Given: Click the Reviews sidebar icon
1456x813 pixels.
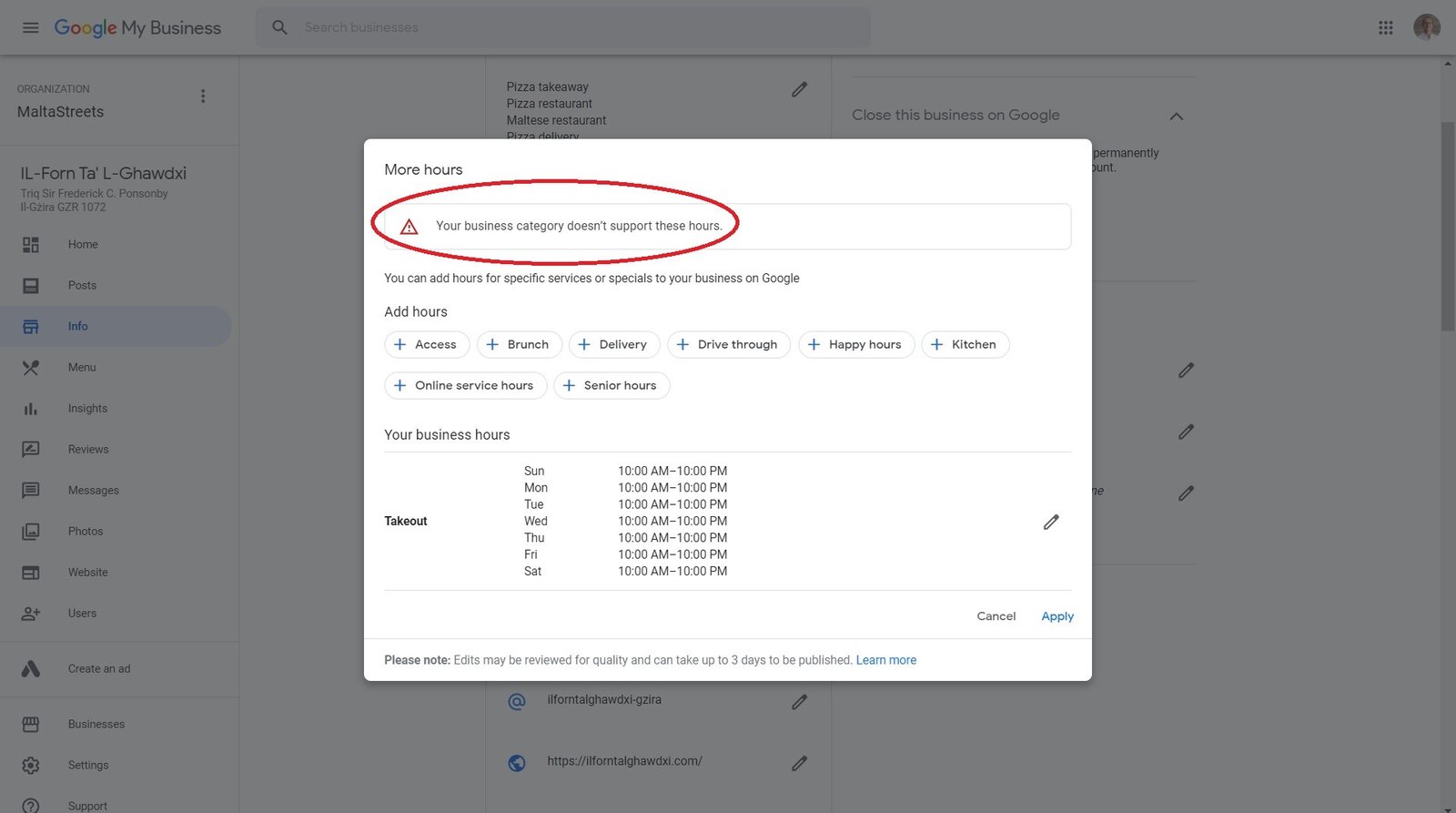Looking at the screenshot, I should pos(31,450).
